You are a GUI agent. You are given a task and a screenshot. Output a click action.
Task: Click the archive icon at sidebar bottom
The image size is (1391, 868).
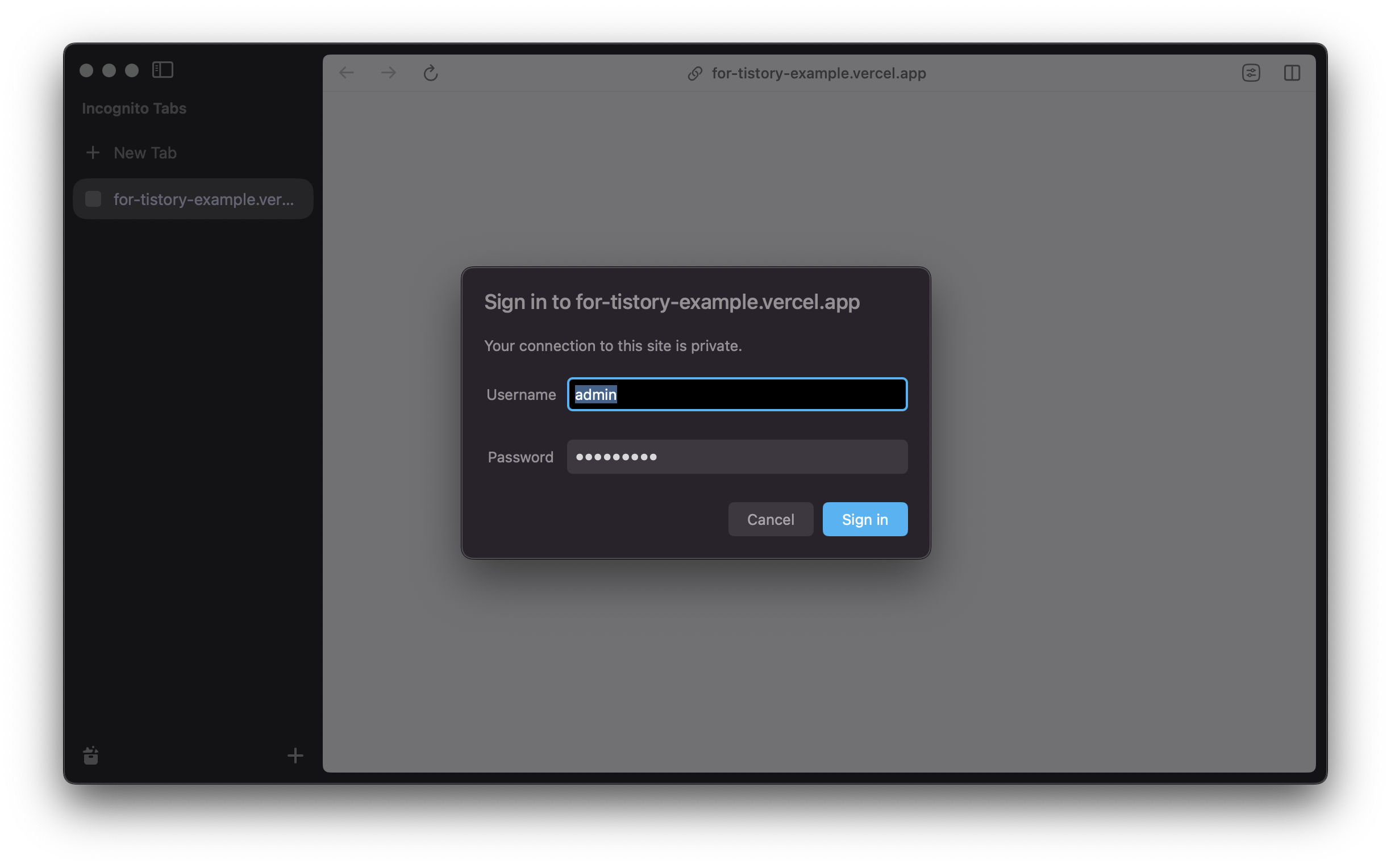pyautogui.click(x=91, y=756)
